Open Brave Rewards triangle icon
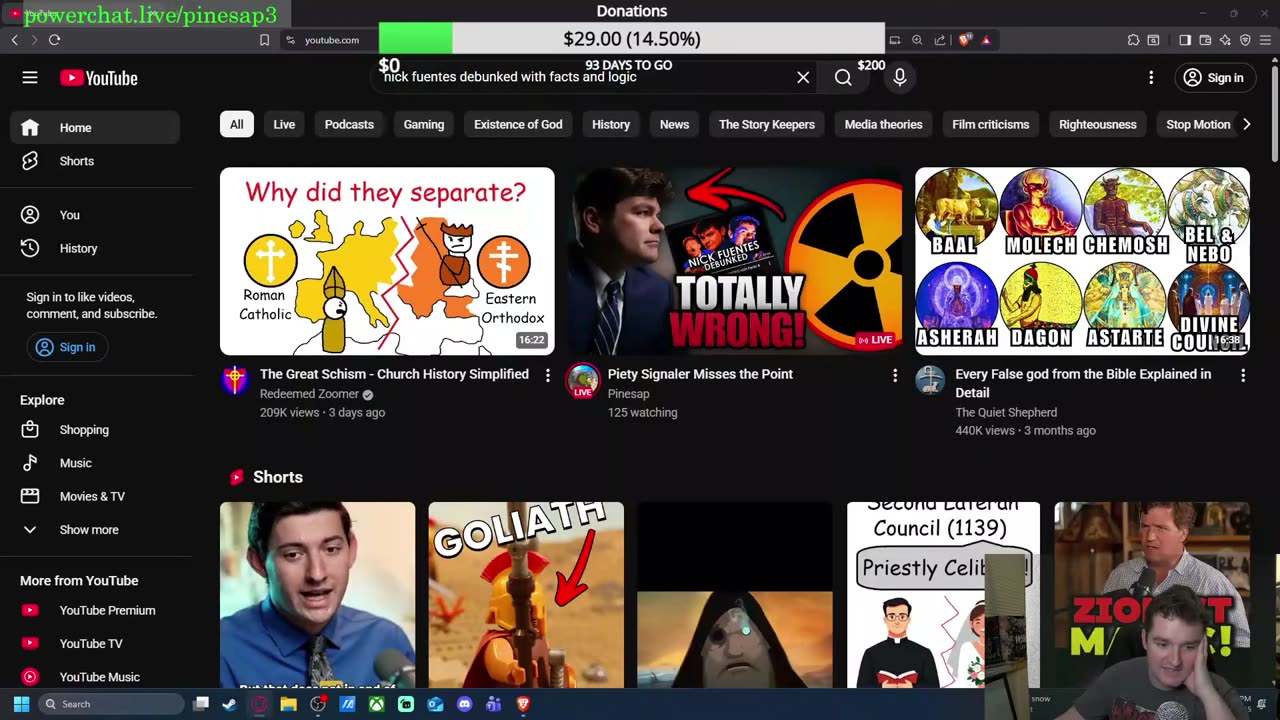 coord(986,40)
